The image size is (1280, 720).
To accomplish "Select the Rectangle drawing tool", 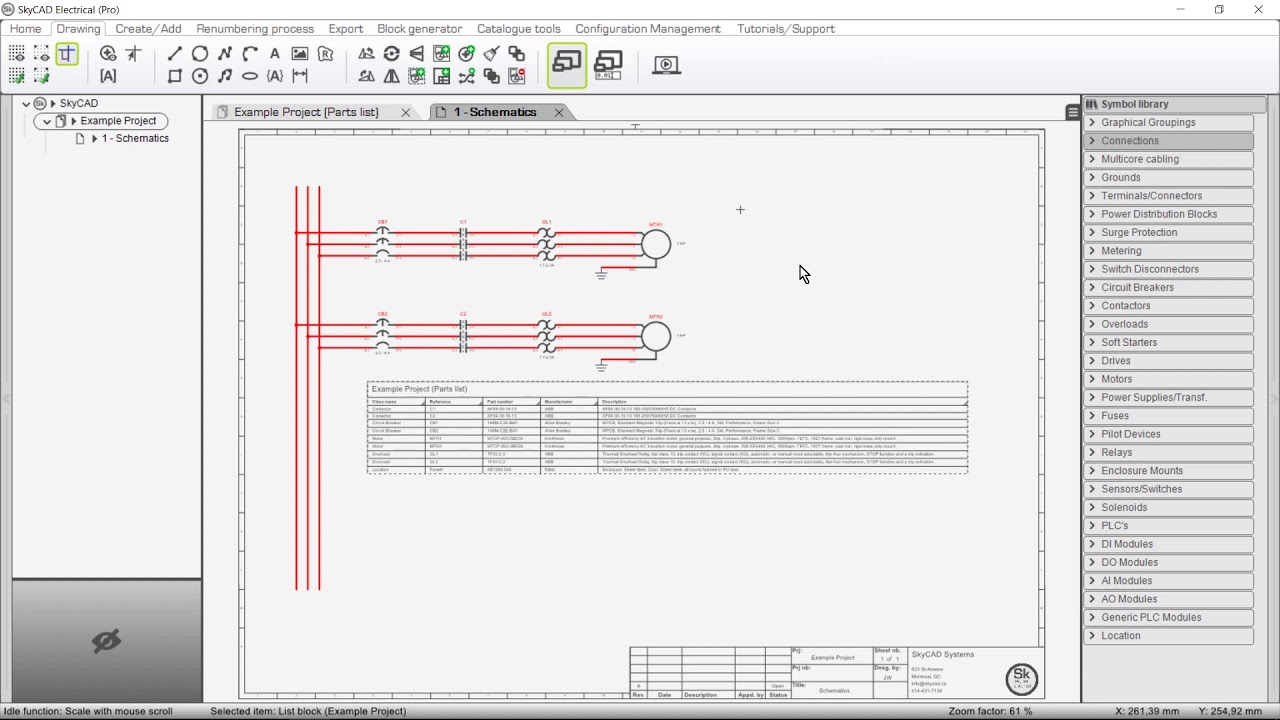I will pyautogui.click(x=175, y=76).
